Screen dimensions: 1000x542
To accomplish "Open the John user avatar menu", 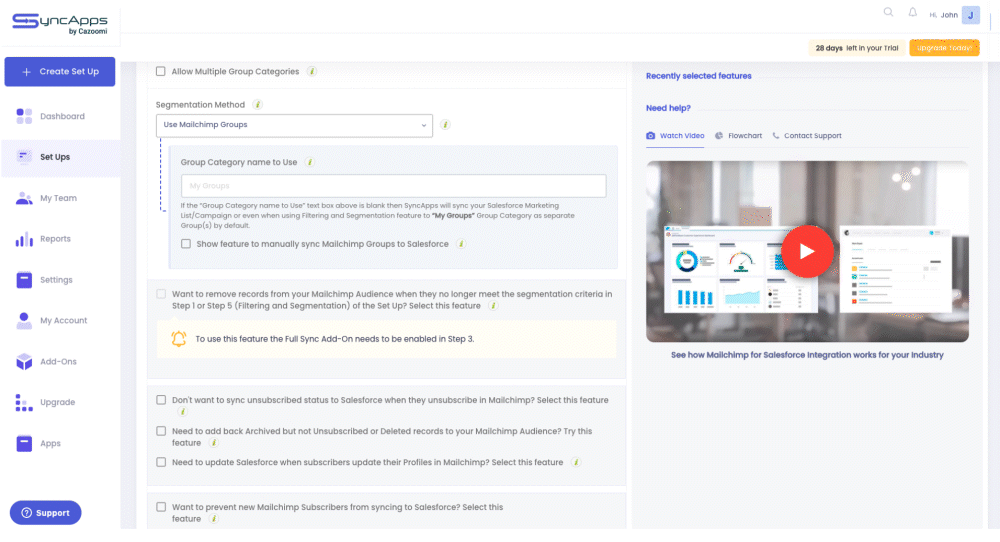I will pyautogui.click(x=971, y=15).
